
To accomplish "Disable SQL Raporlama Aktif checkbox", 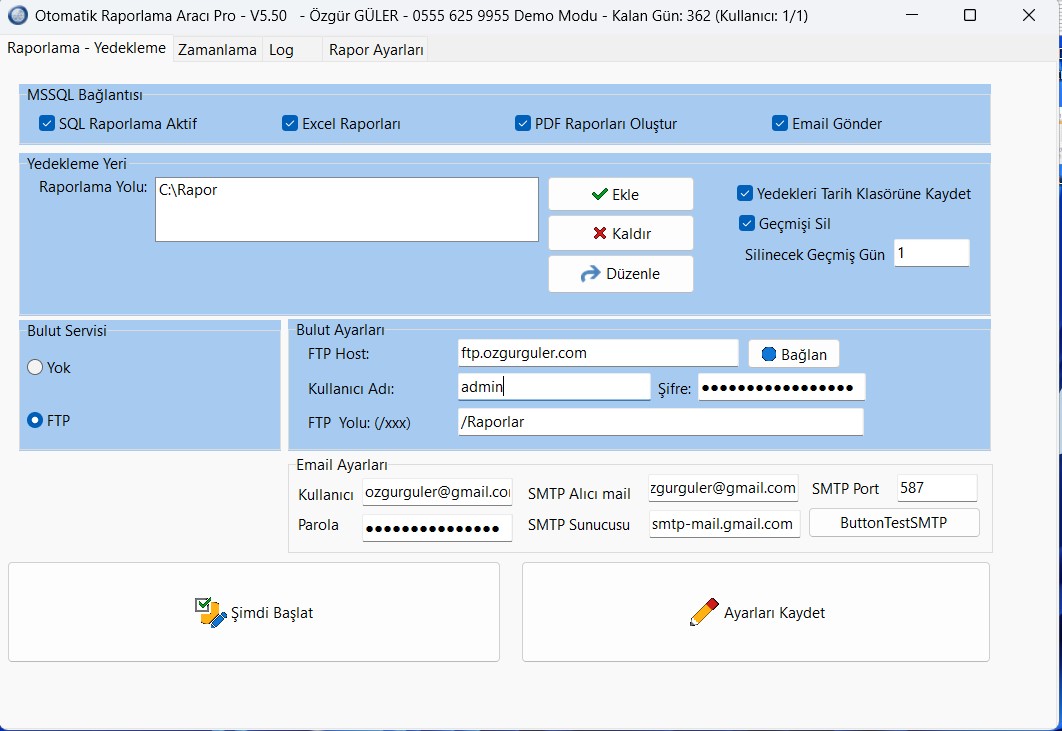I will coord(47,124).
